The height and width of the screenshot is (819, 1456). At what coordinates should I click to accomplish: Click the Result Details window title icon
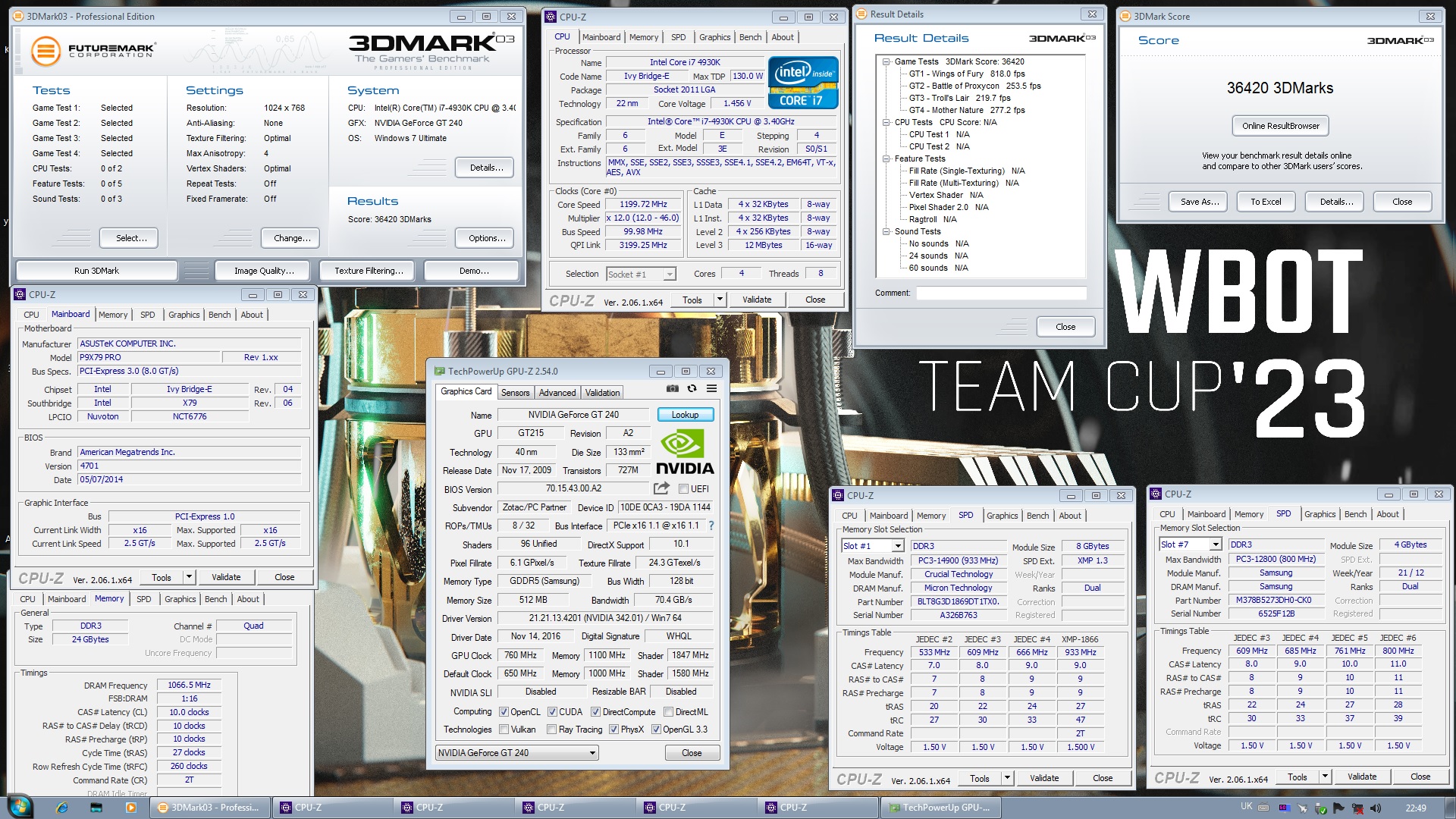[x=861, y=14]
